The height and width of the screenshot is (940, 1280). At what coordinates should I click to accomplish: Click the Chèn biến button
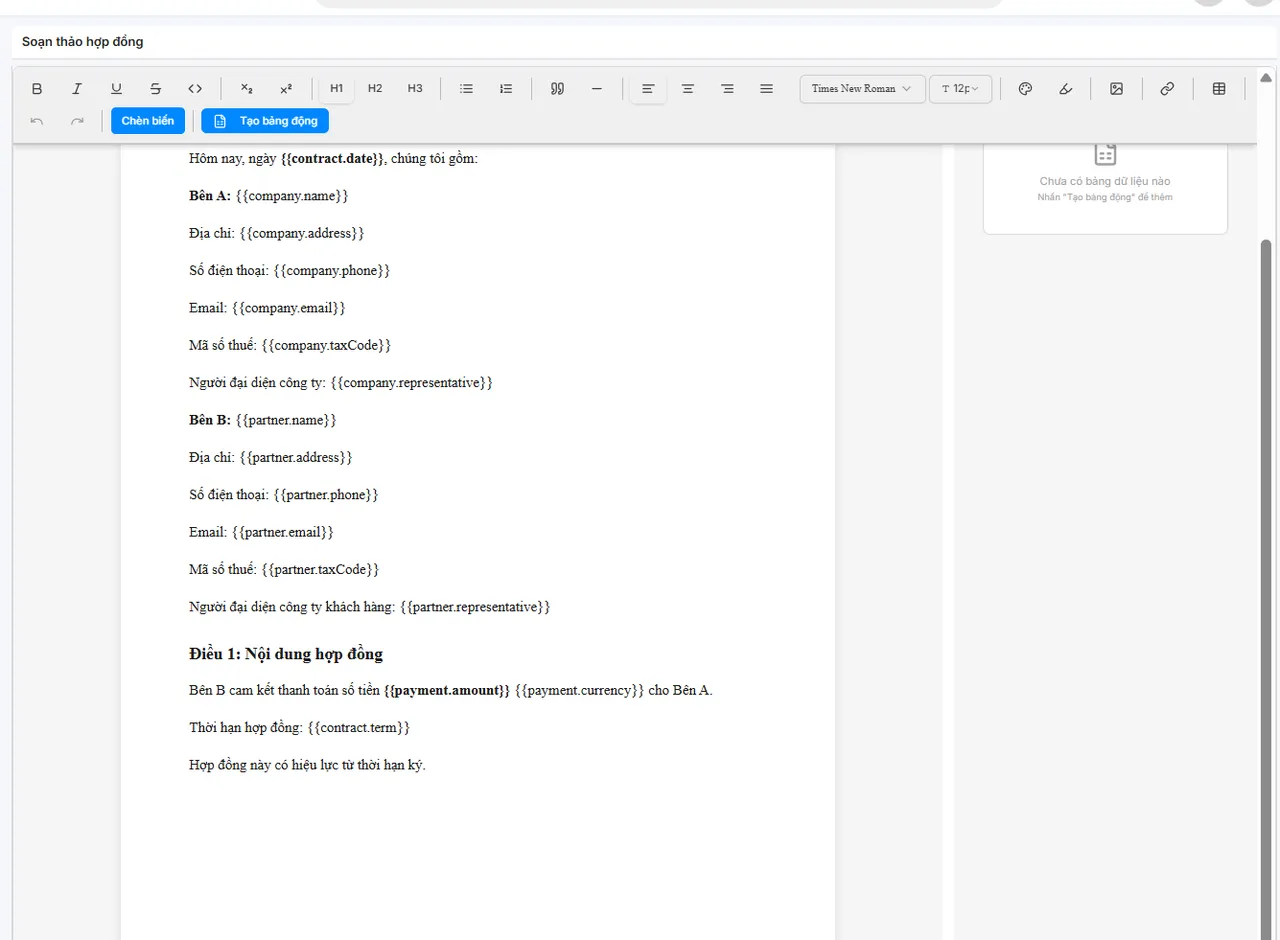(x=148, y=121)
